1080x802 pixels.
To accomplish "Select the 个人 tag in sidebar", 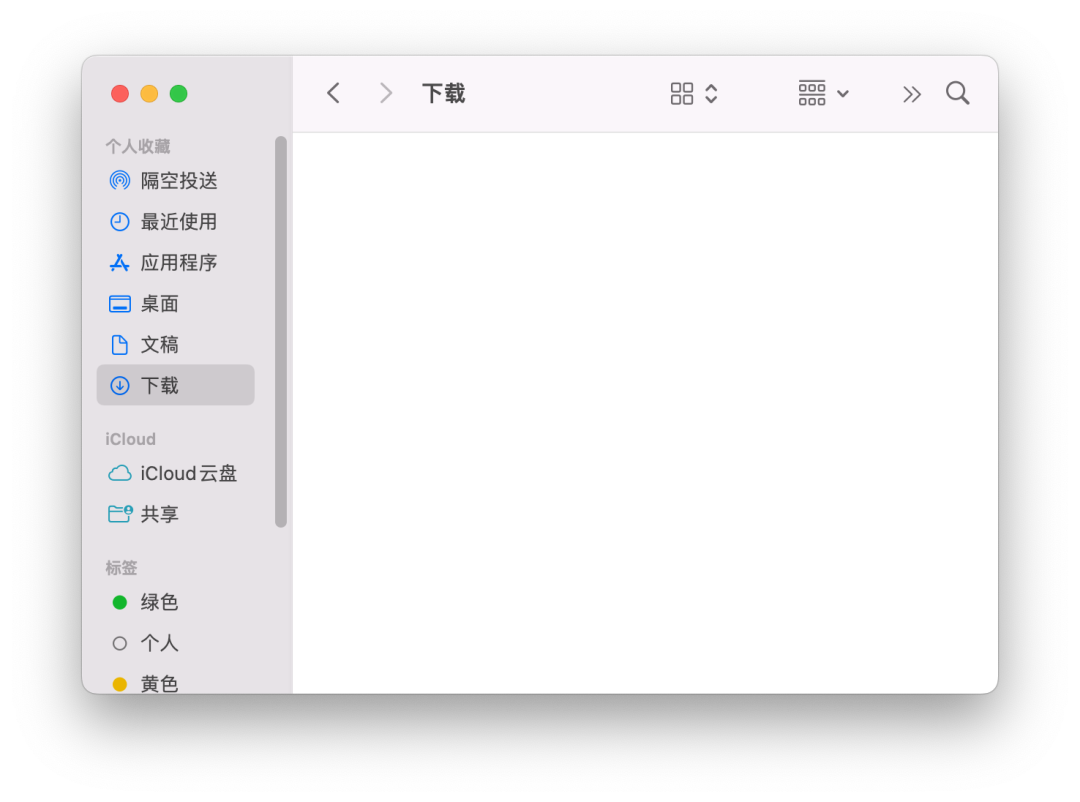I will 176,644.
